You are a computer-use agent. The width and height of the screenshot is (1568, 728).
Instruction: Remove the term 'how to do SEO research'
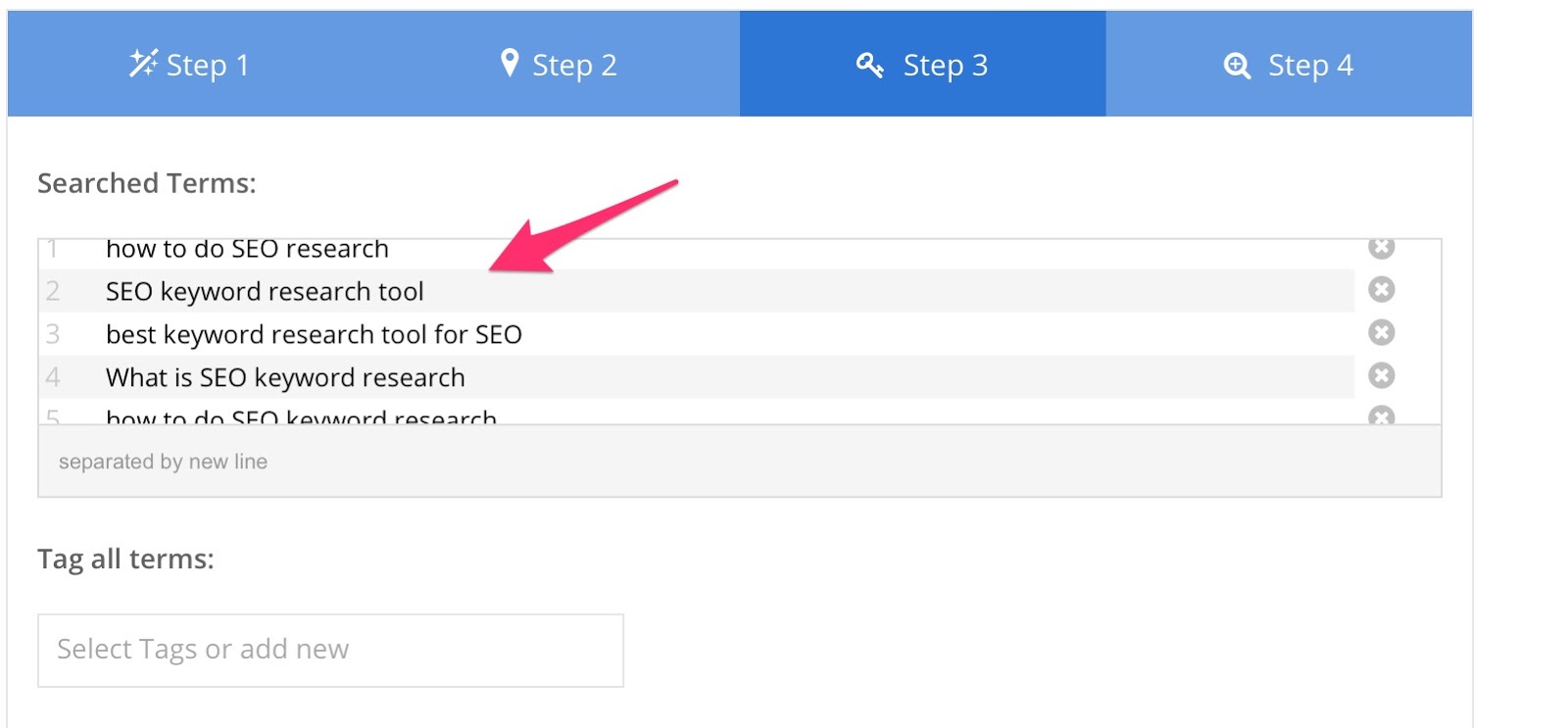[x=1381, y=248]
